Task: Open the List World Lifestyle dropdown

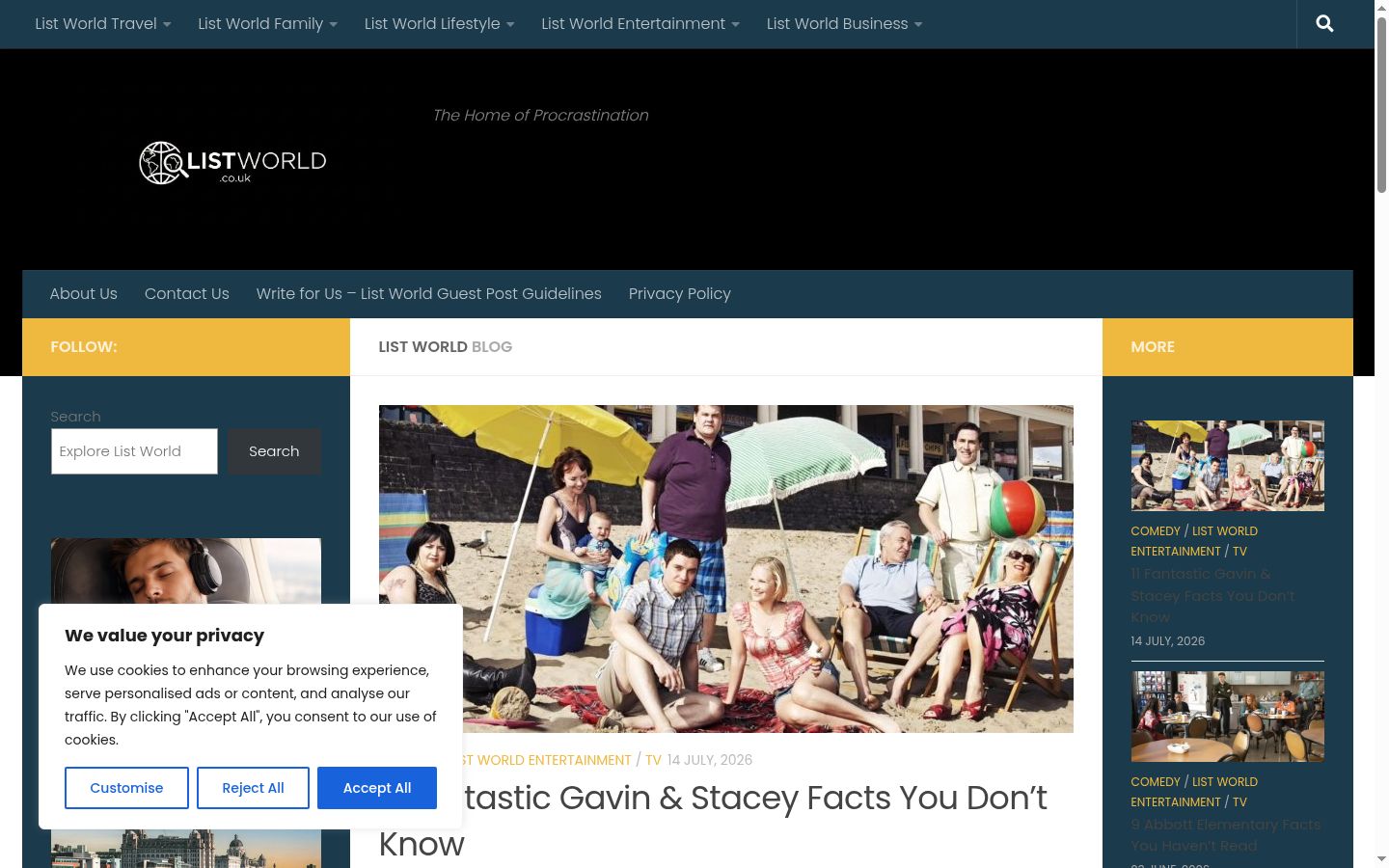Action: [440, 24]
